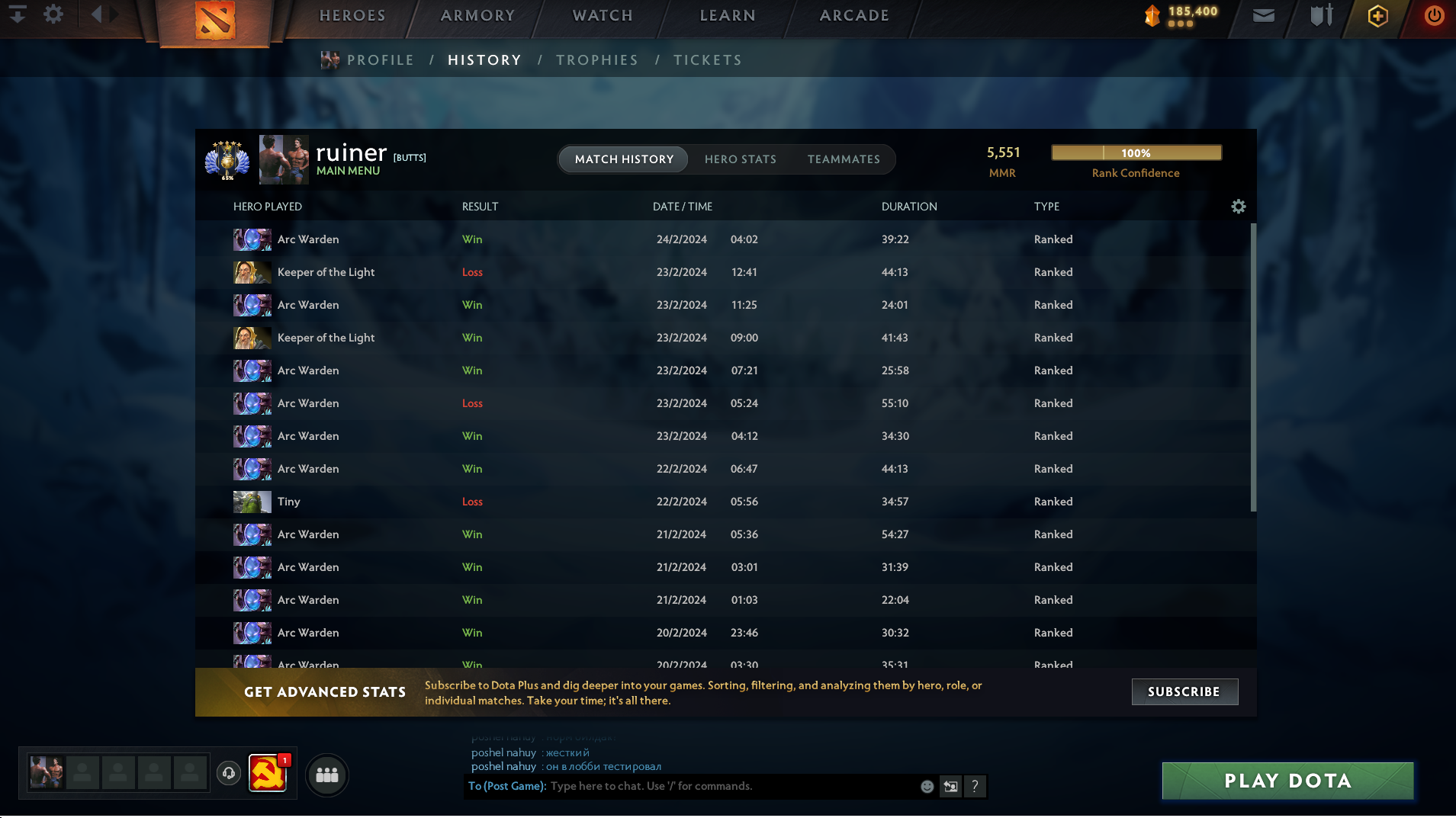The width and height of the screenshot is (1456, 818).
Task: Open the emoticon picker in chat
Action: tap(927, 786)
